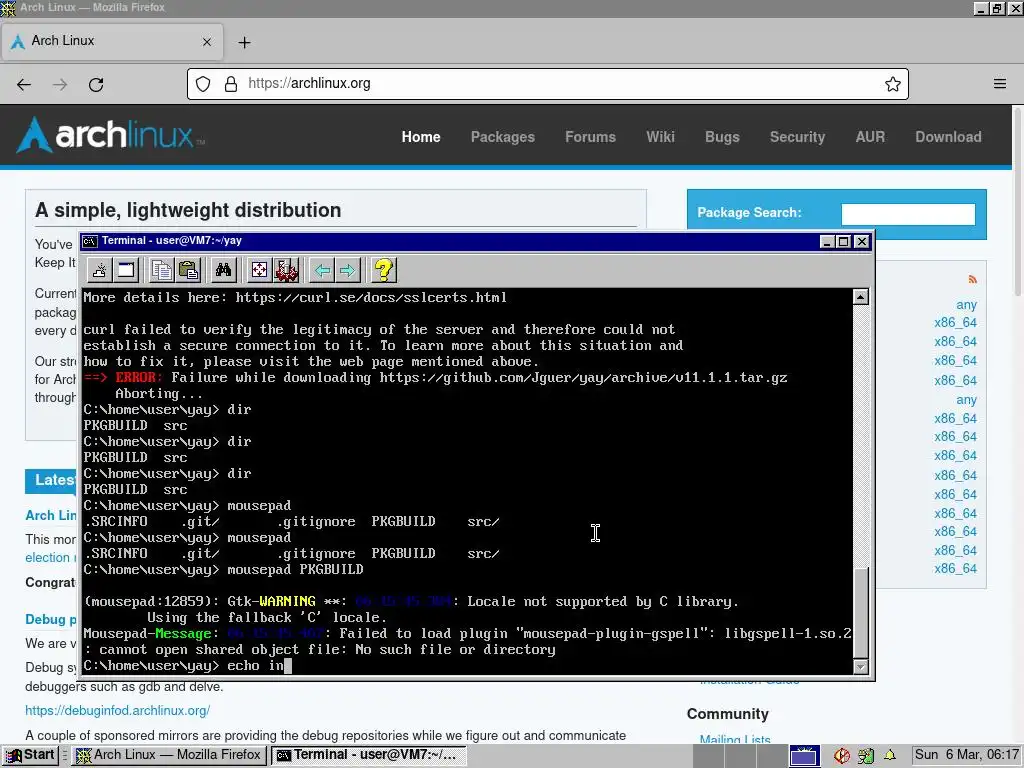The width and height of the screenshot is (1024, 768).
Task: Reload the Arch Linux page
Action: click(x=96, y=84)
